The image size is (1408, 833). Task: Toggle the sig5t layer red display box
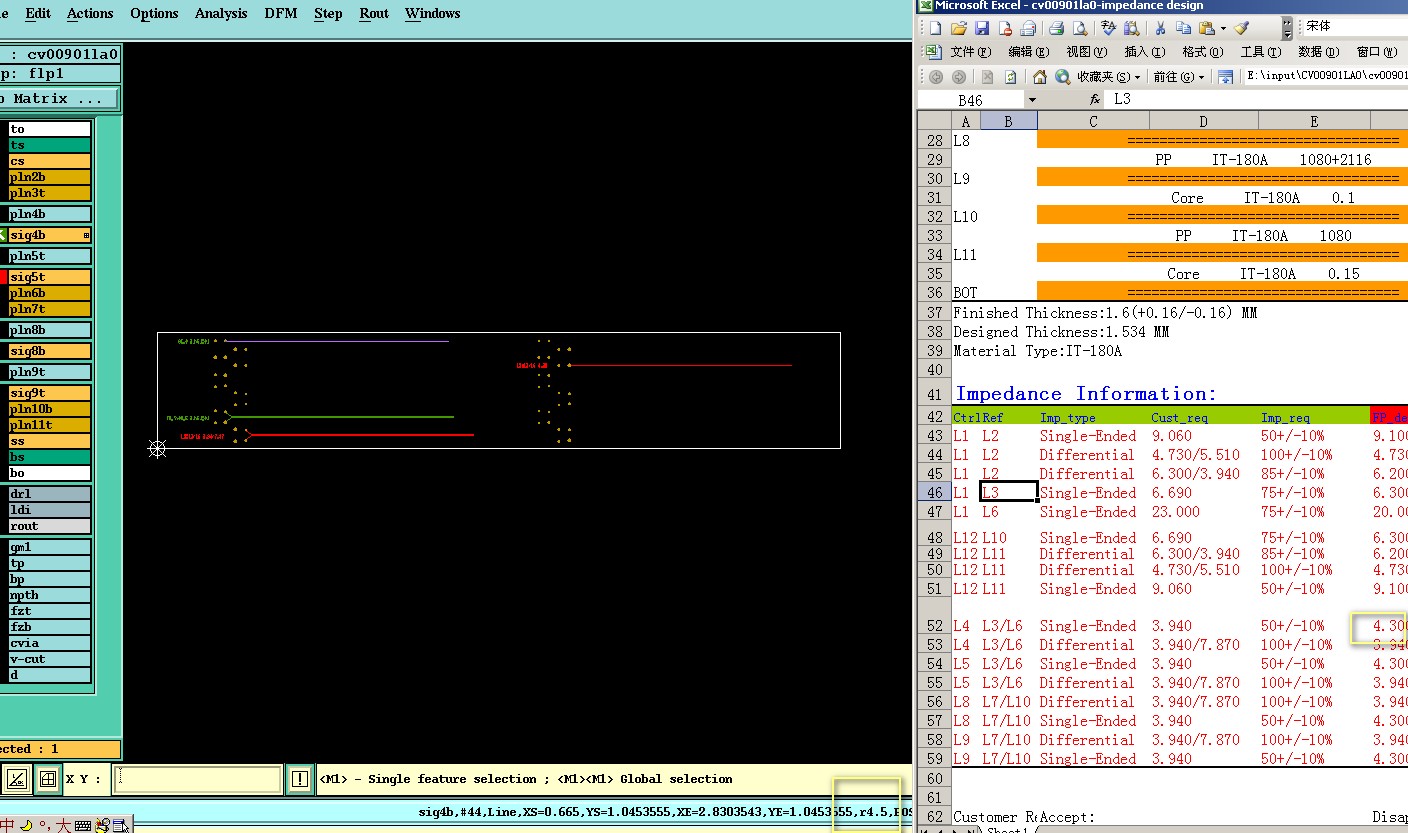(x=3, y=277)
